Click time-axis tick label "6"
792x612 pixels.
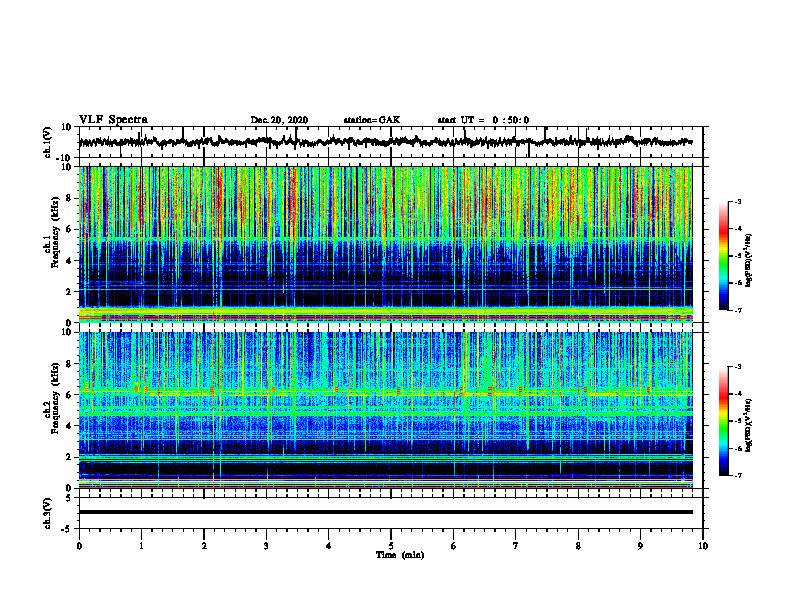coord(454,546)
